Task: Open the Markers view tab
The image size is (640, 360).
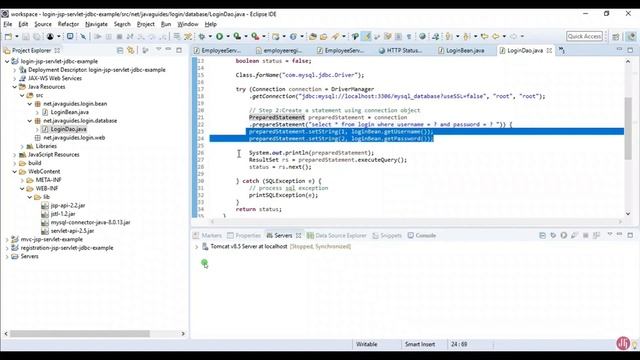Action: point(207,236)
